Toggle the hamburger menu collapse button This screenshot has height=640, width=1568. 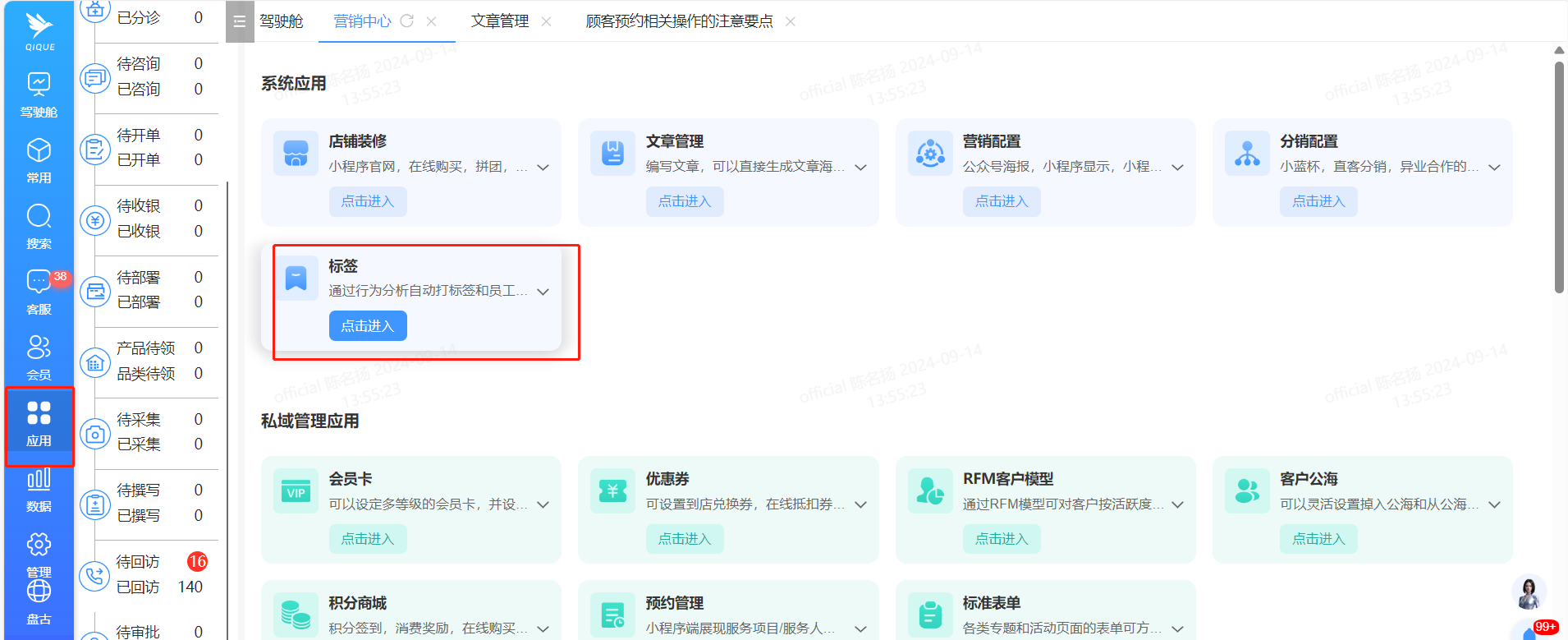239,21
